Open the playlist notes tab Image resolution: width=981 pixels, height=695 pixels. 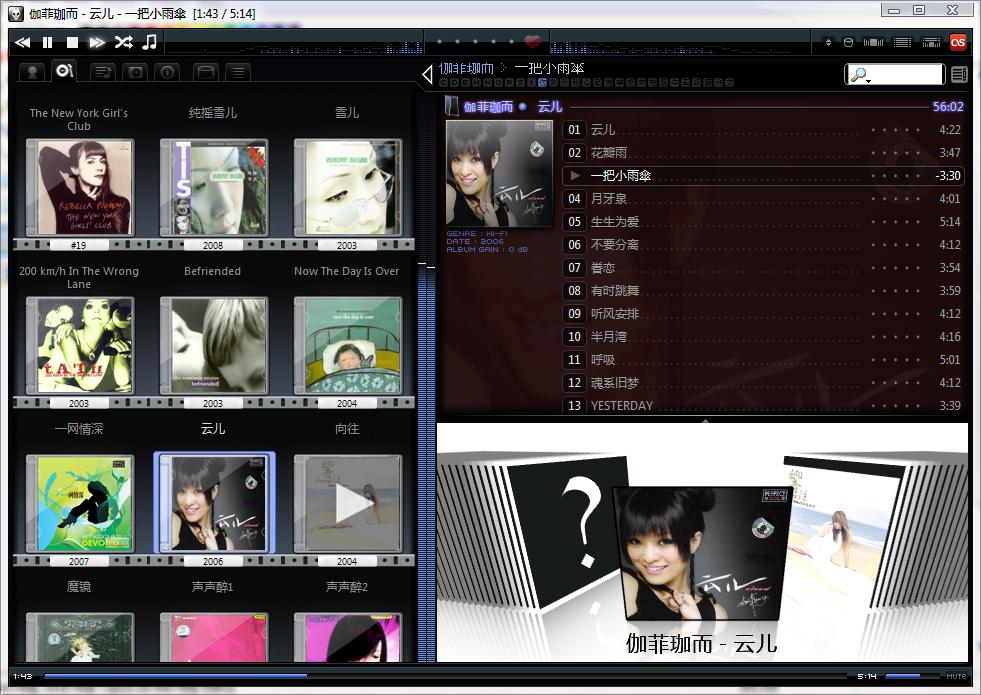(103, 73)
